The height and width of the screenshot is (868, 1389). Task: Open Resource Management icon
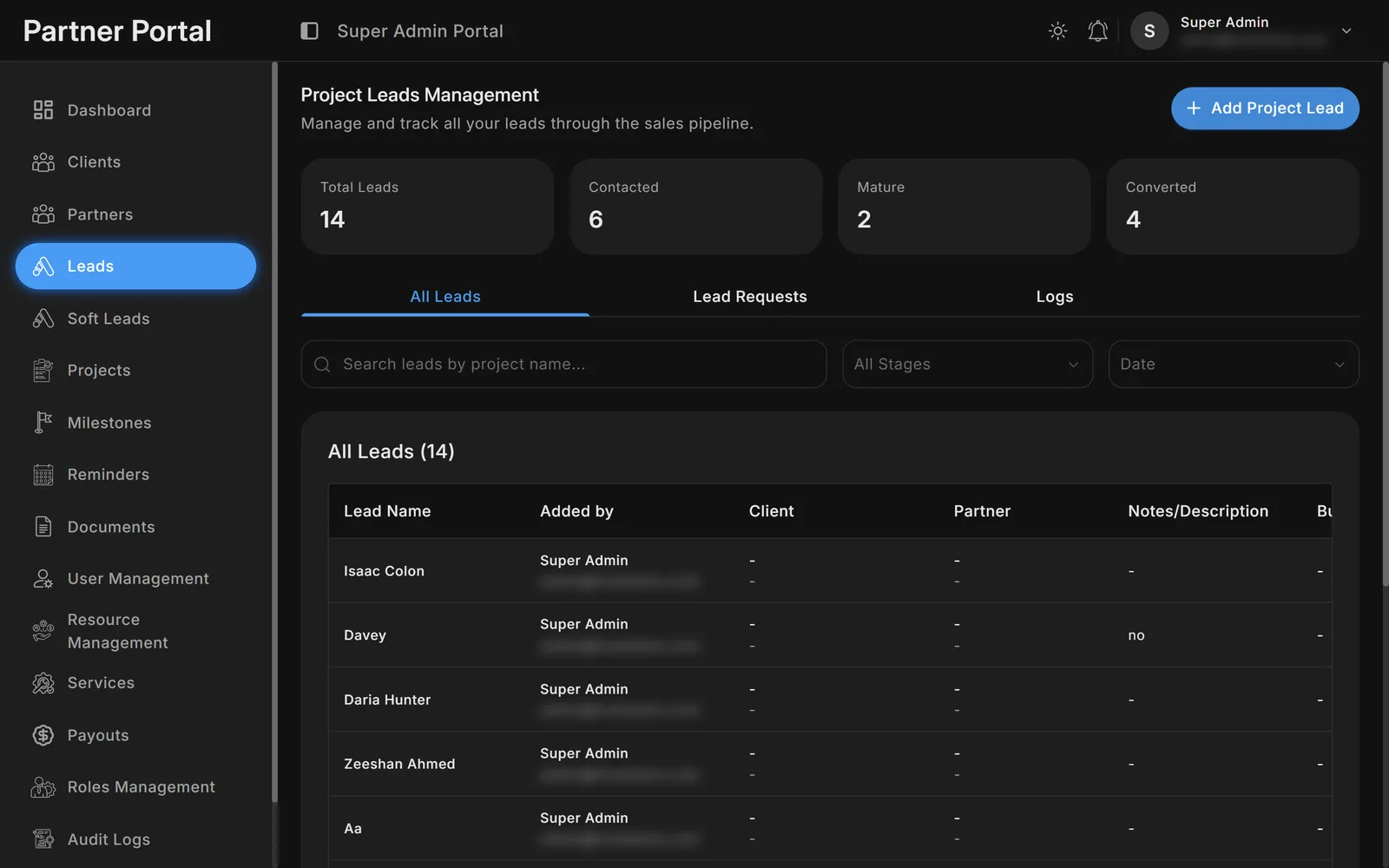43,631
